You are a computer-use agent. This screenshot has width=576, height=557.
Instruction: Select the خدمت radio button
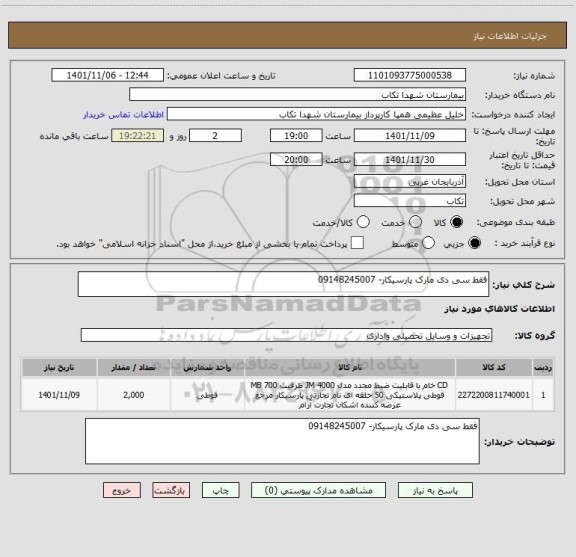(x=415, y=222)
